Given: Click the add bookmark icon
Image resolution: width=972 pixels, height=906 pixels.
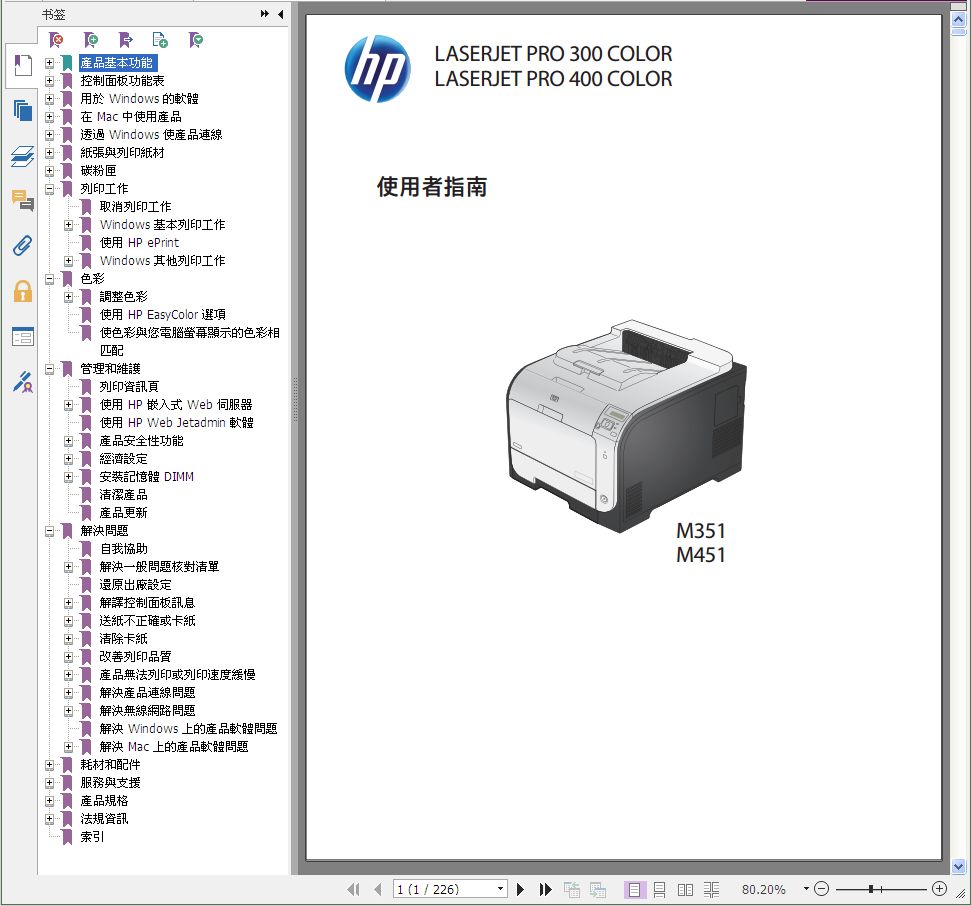Looking at the screenshot, I should click(x=91, y=40).
